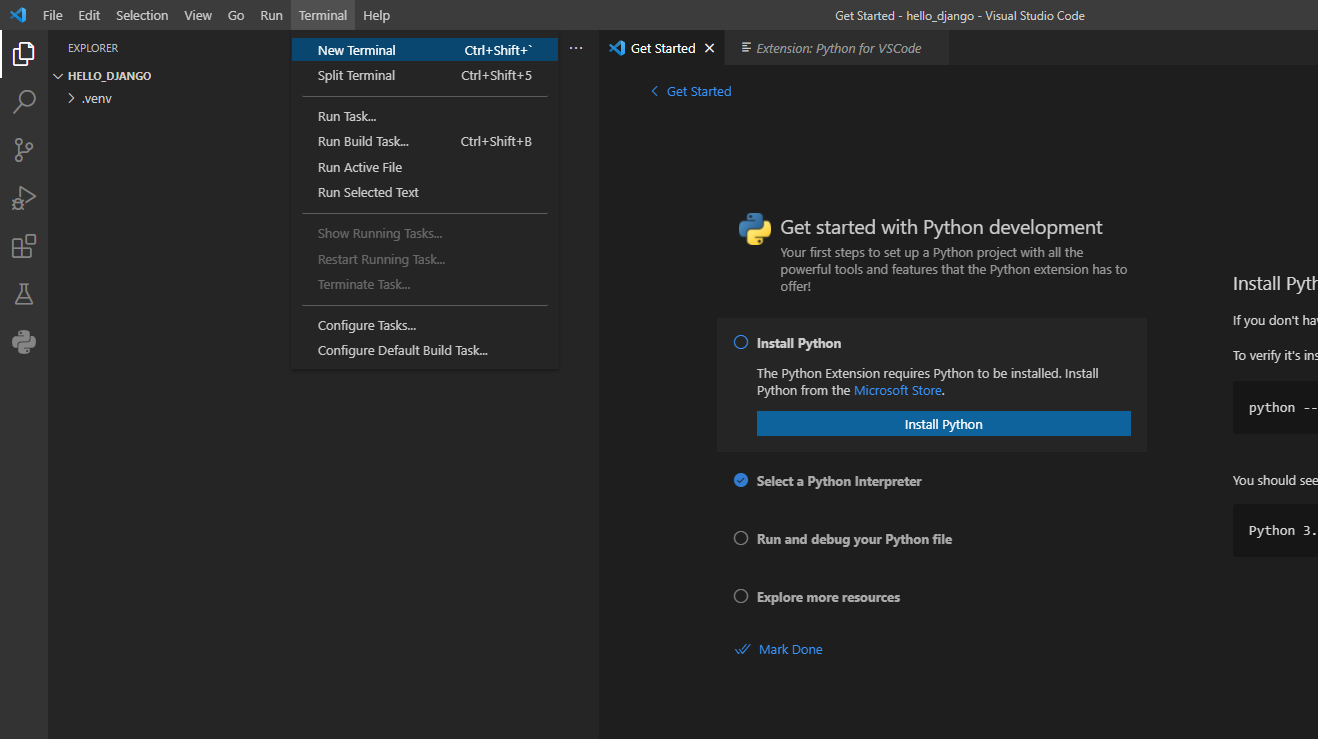The height and width of the screenshot is (739, 1318).
Task: Open the Extensions view icon
Action: coord(24,246)
